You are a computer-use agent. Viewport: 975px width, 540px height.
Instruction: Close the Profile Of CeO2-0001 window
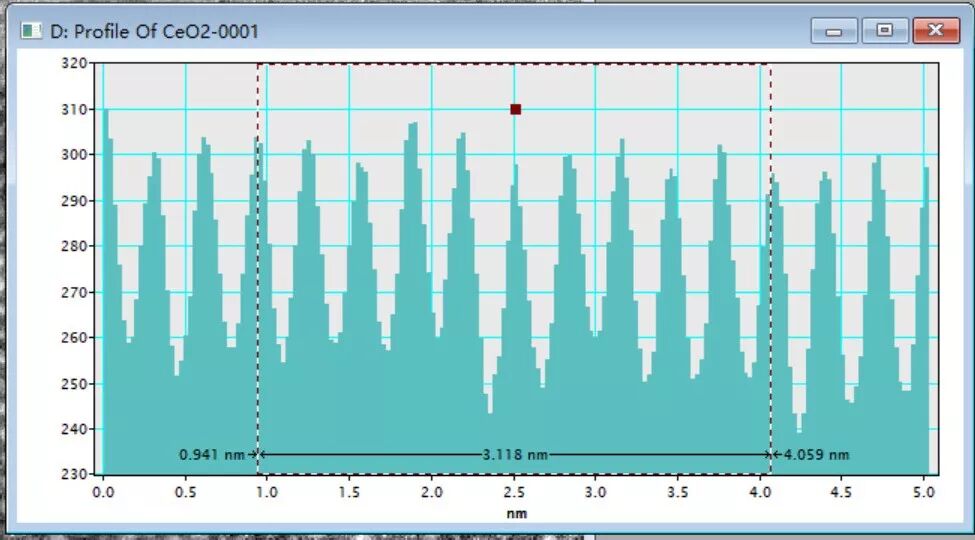tap(936, 30)
